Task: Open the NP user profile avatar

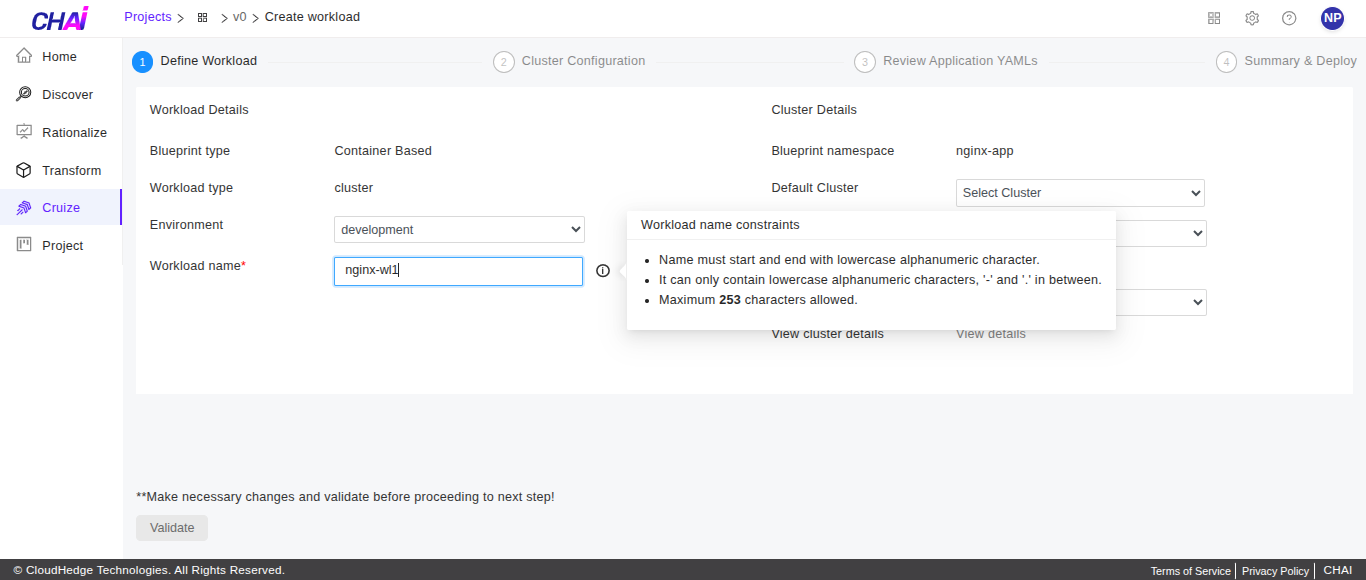Action: (x=1332, y=18)
